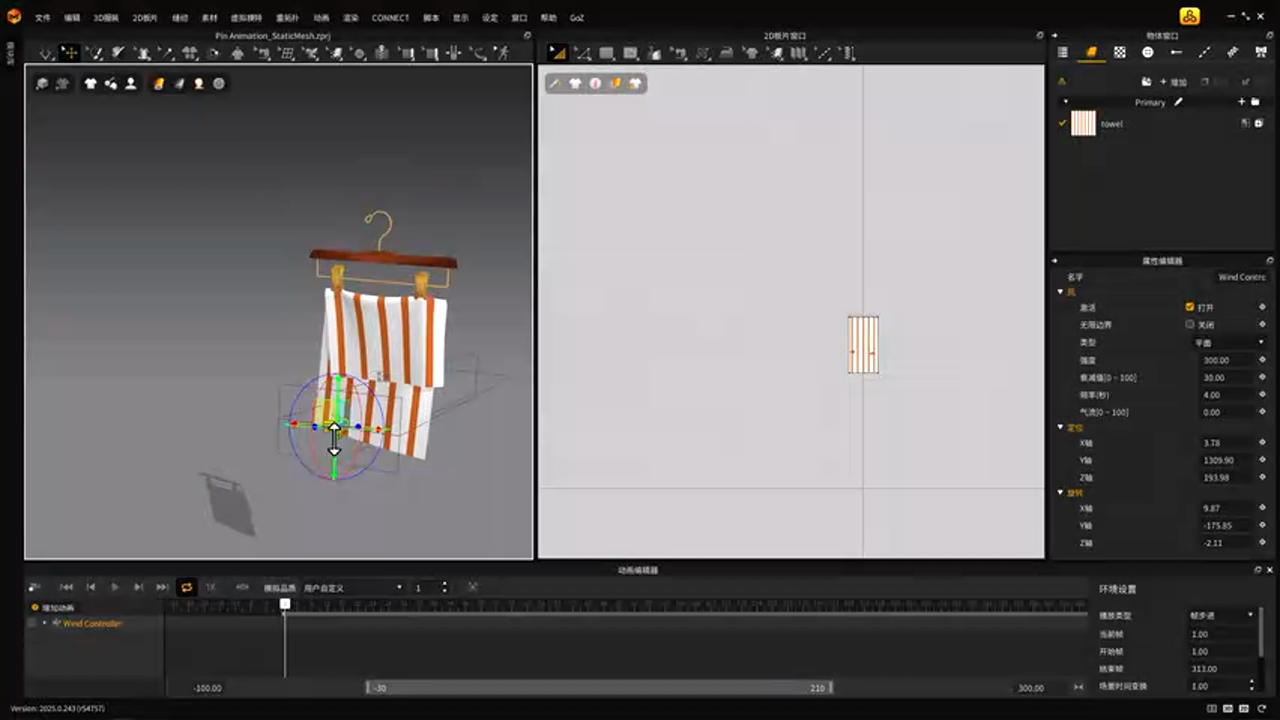Open the CONNECT menu
Image resolution: width=1280 pixels, height=720 pixels.
click(390, 18)
